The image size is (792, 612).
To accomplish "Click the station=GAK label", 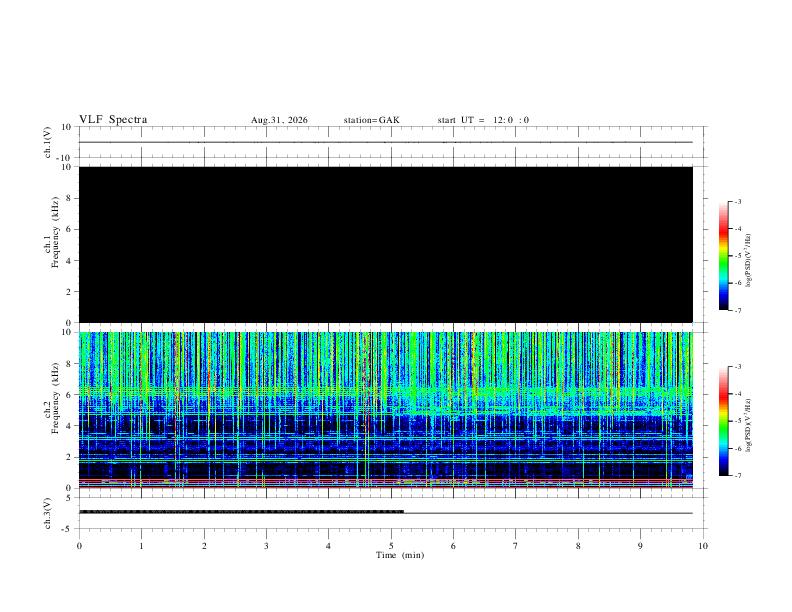I will point(371,120).
